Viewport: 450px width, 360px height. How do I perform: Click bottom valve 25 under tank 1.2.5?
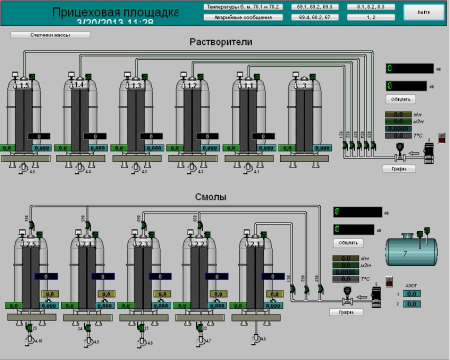29,328
